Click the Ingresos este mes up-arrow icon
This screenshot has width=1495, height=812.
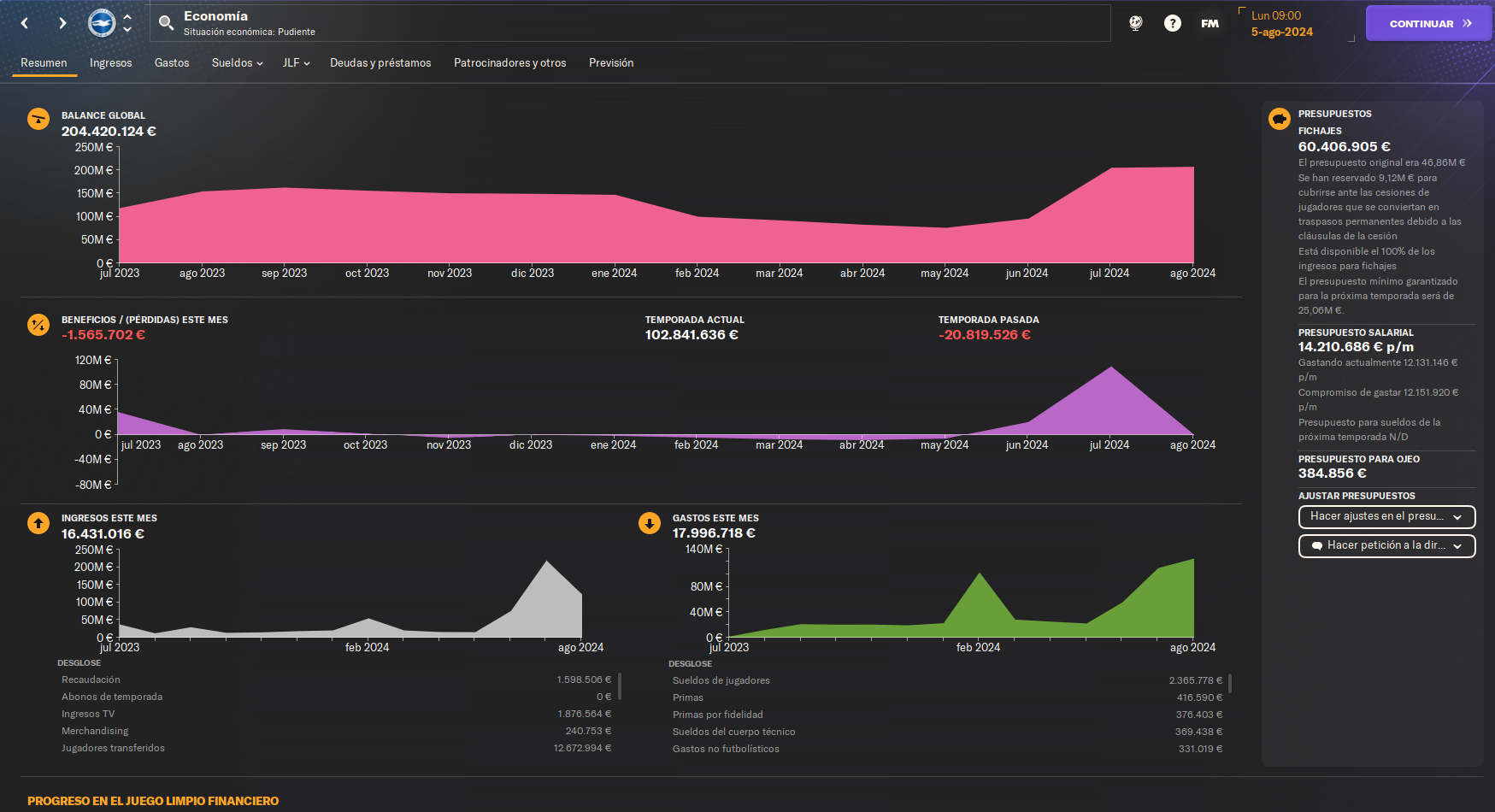(38, 523)
